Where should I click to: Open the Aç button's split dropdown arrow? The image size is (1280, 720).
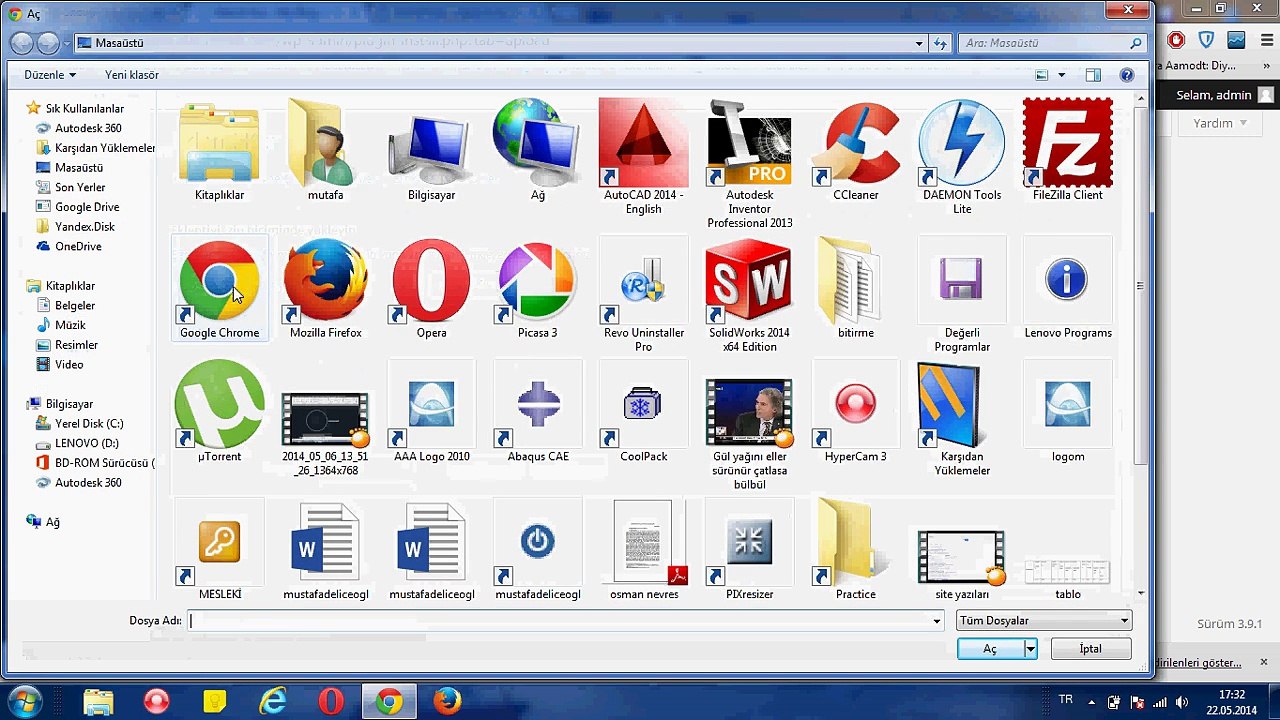point(1030,649)
